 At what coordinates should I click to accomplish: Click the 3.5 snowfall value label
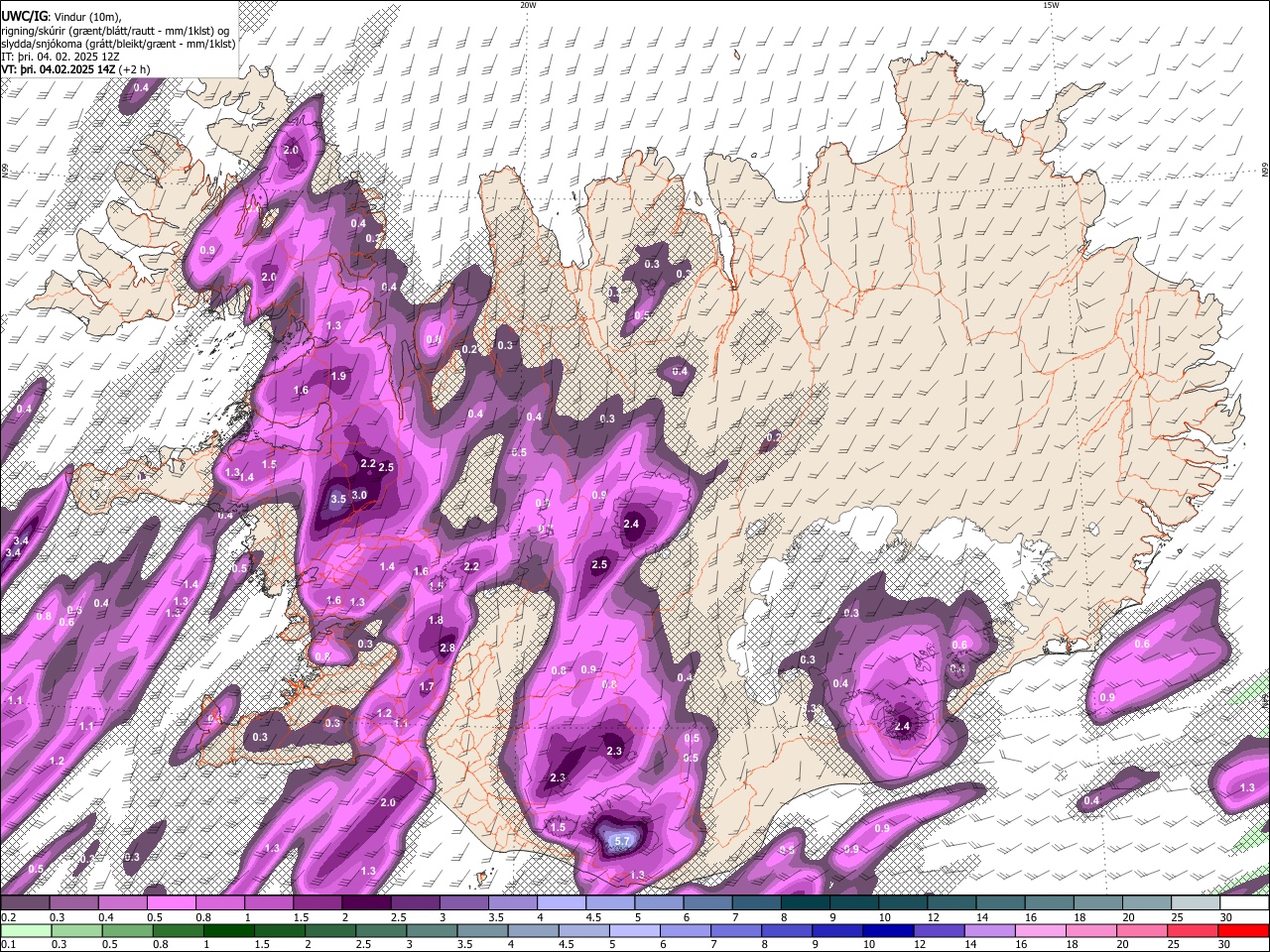pyautogui.click(x=337, y=500)
